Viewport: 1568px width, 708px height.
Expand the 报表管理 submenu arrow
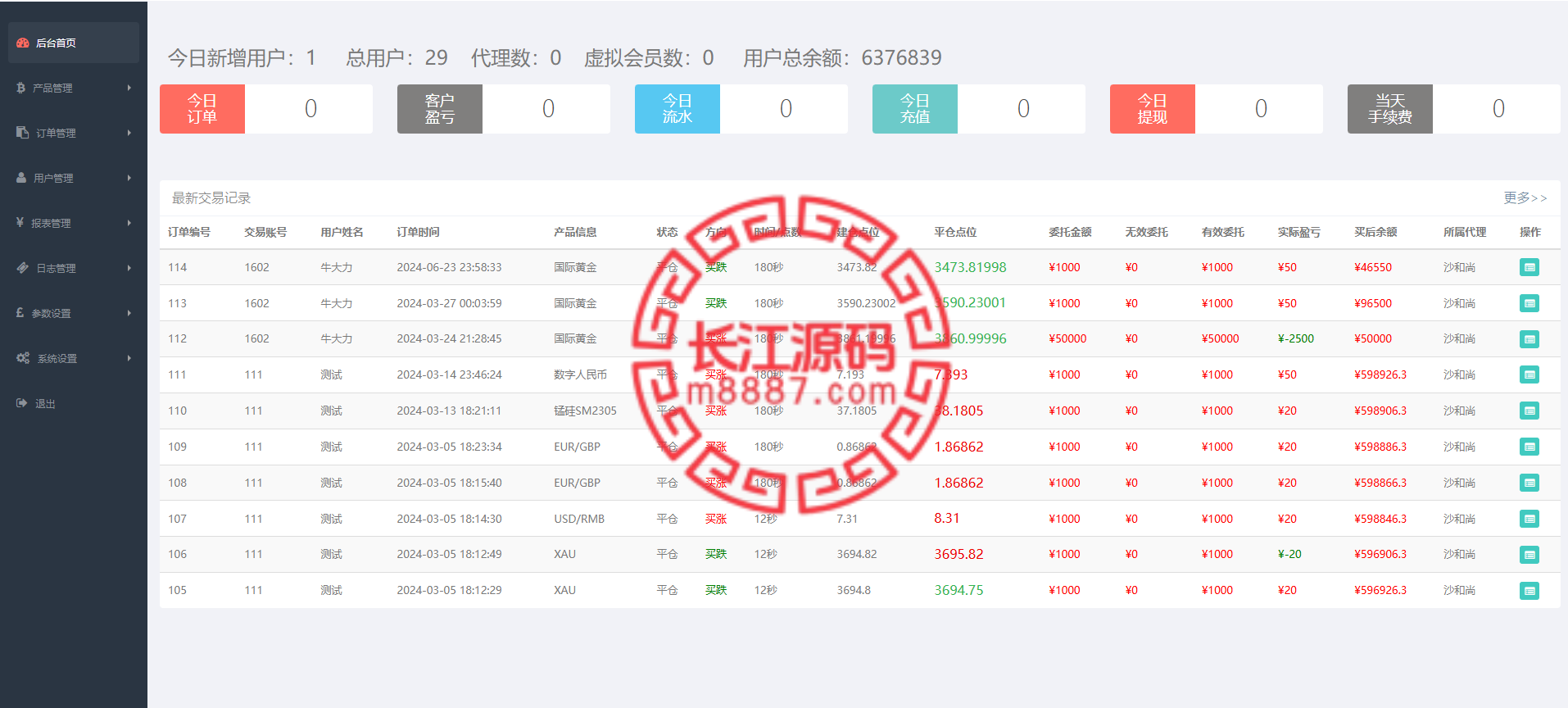click(x=129, y=223)
